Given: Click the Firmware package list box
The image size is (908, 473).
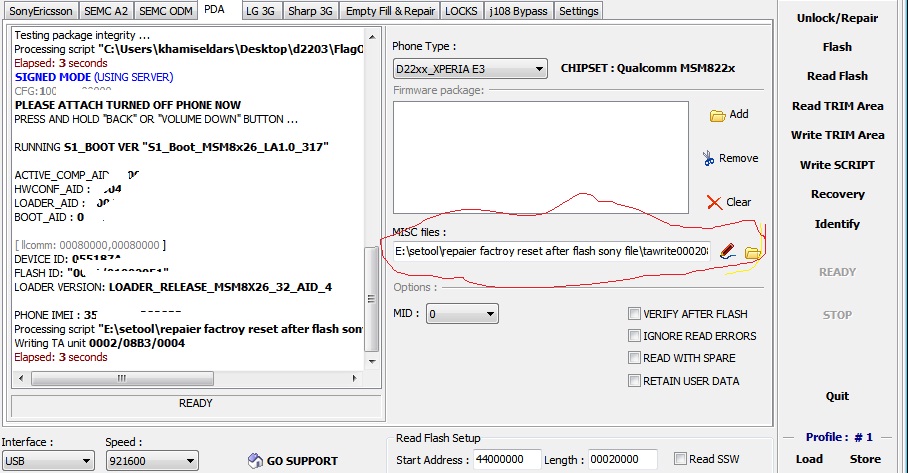Looking at the screenshot, I should click(x=541, y=157).
